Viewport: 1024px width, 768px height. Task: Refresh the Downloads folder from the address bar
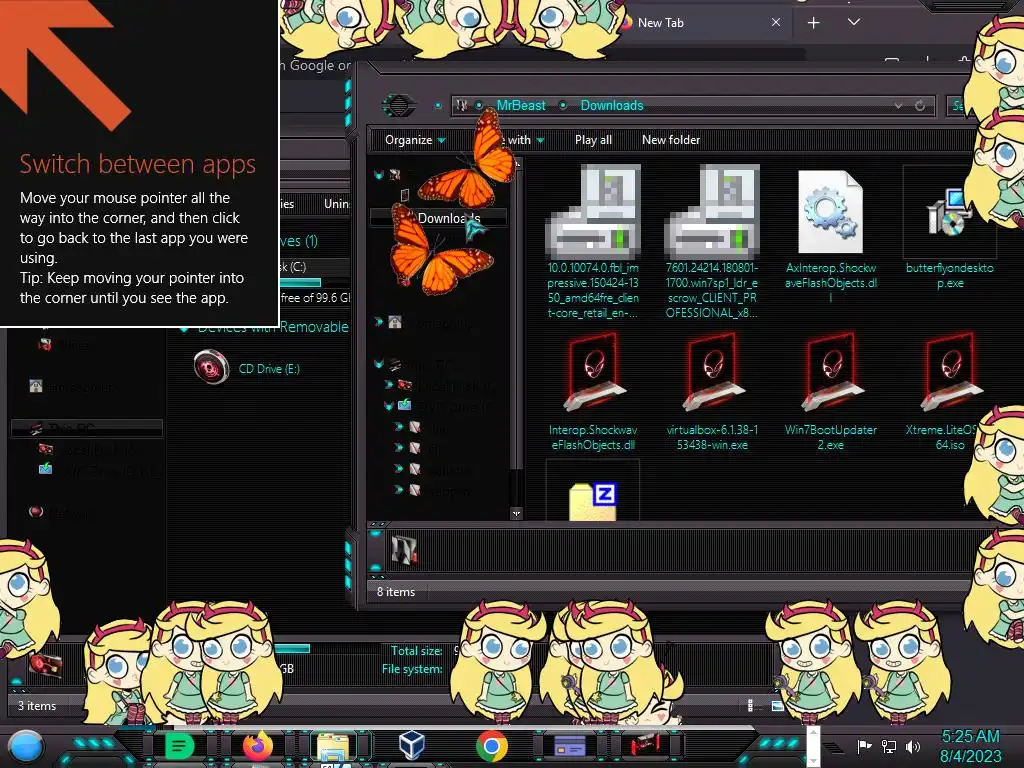click(920, 105)
